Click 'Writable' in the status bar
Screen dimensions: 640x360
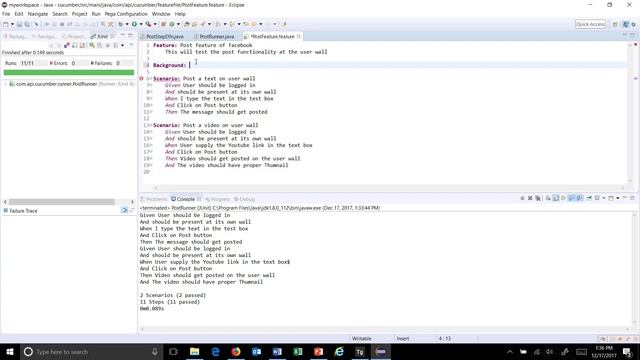pos(362,338)
